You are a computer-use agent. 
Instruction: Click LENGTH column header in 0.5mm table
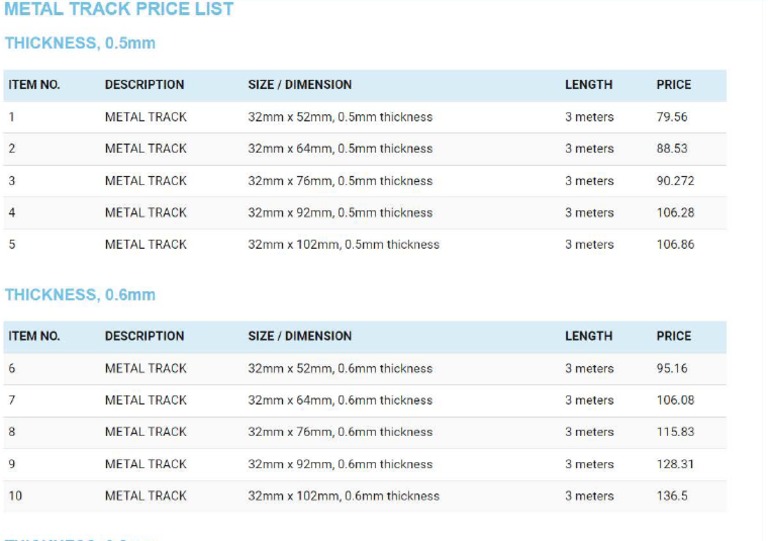[588, 85]
